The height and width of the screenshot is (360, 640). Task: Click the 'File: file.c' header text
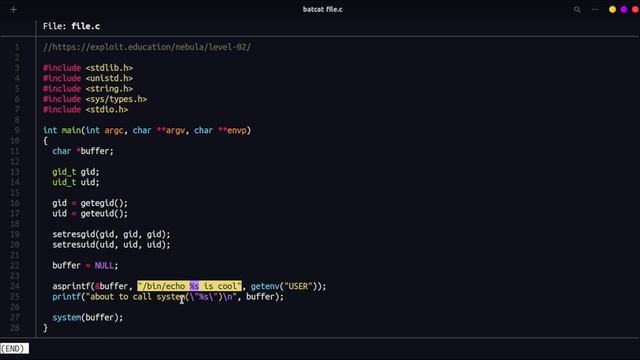tap(71, 26)
